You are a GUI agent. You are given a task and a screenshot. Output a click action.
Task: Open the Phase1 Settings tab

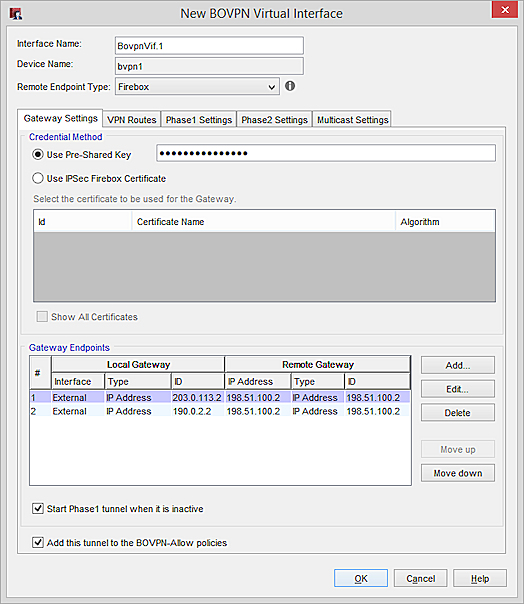(199, 120)
